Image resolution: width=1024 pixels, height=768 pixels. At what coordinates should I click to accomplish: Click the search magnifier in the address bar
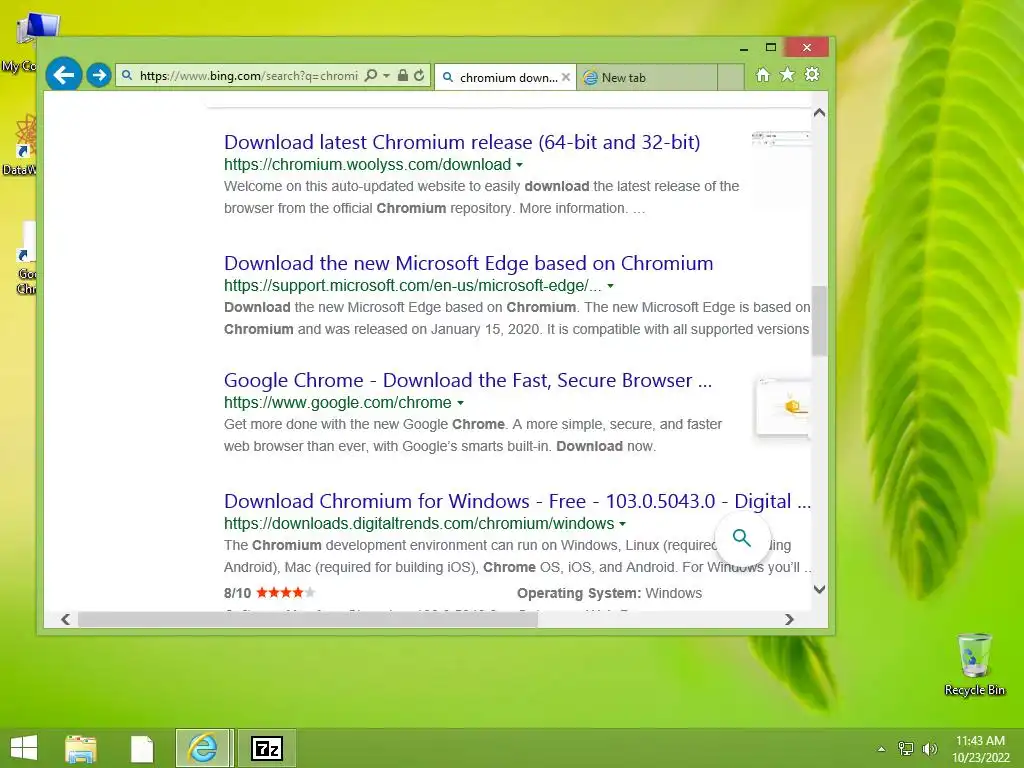tap(370, 76)
